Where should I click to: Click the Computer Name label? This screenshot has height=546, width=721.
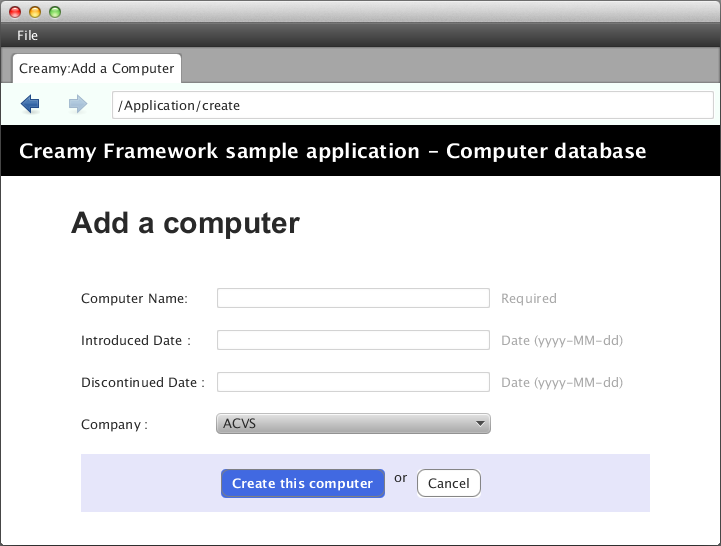coord(134,298)
